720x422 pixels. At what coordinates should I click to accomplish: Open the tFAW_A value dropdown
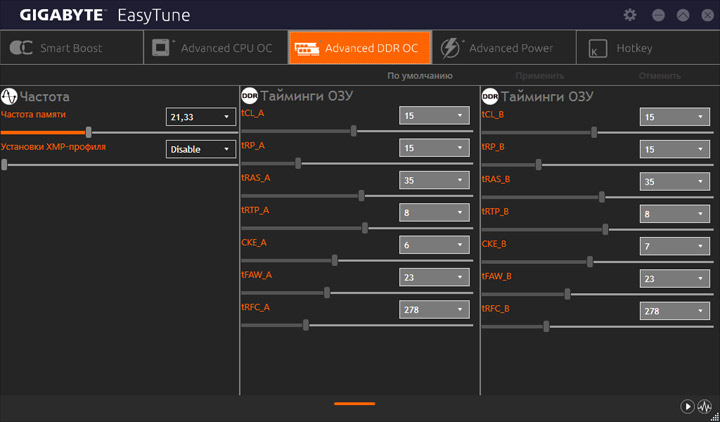(434, 277)
